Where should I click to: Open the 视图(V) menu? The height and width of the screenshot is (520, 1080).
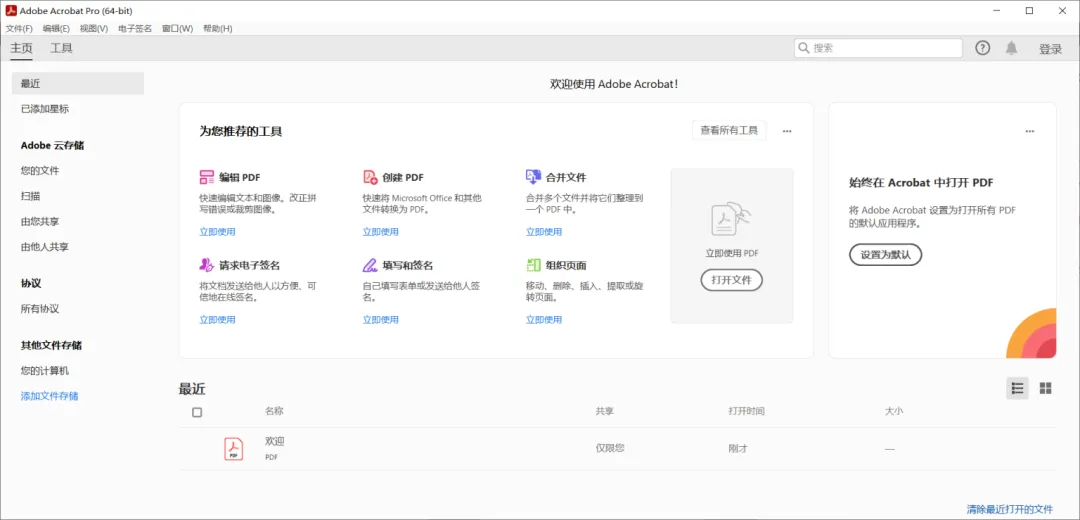(x=94, y=29)
